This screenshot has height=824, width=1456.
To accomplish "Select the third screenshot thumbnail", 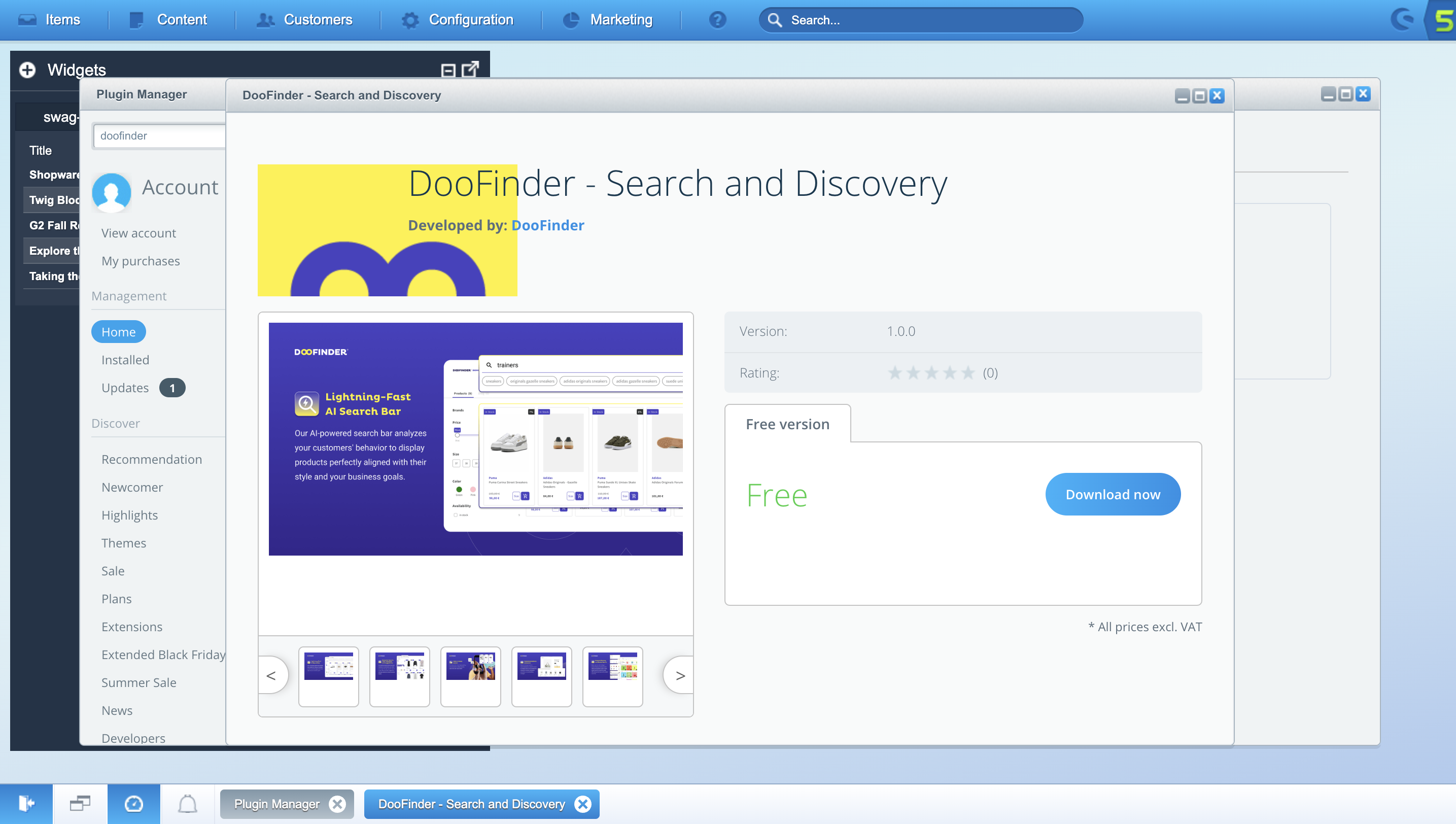I will click(x=470, y=676).
